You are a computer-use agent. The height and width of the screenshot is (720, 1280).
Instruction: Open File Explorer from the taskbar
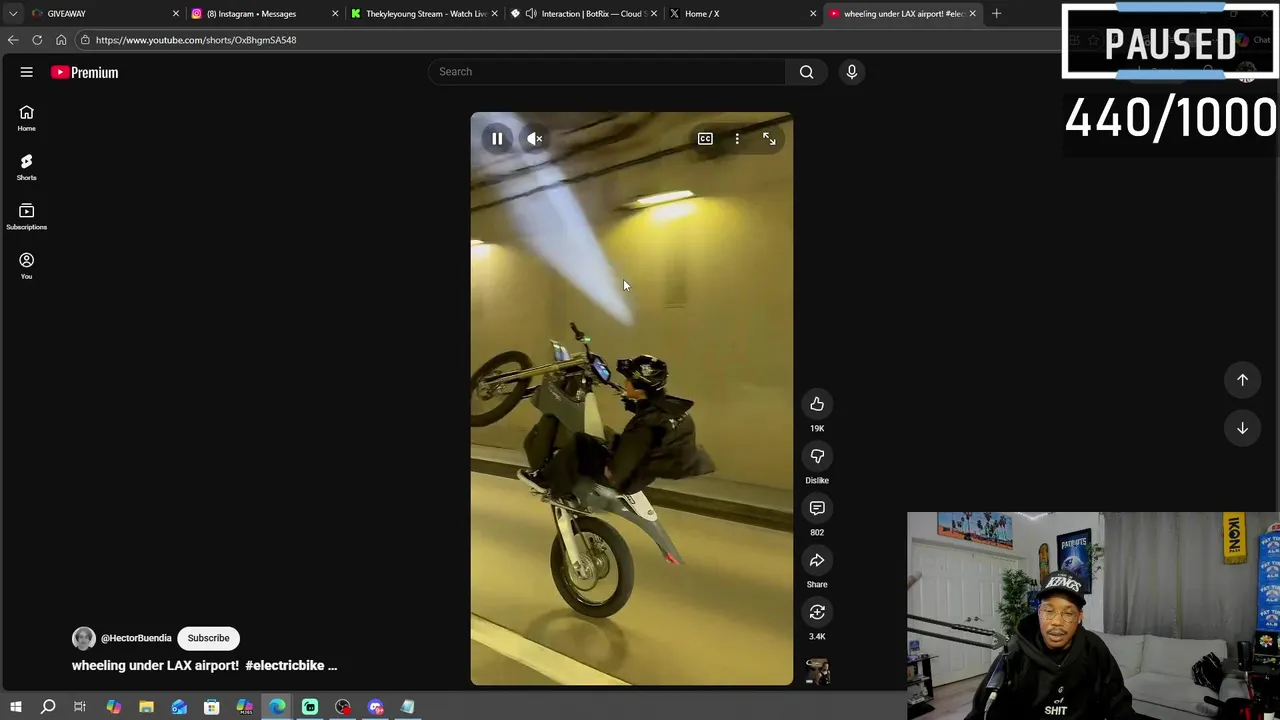point(146,707)
